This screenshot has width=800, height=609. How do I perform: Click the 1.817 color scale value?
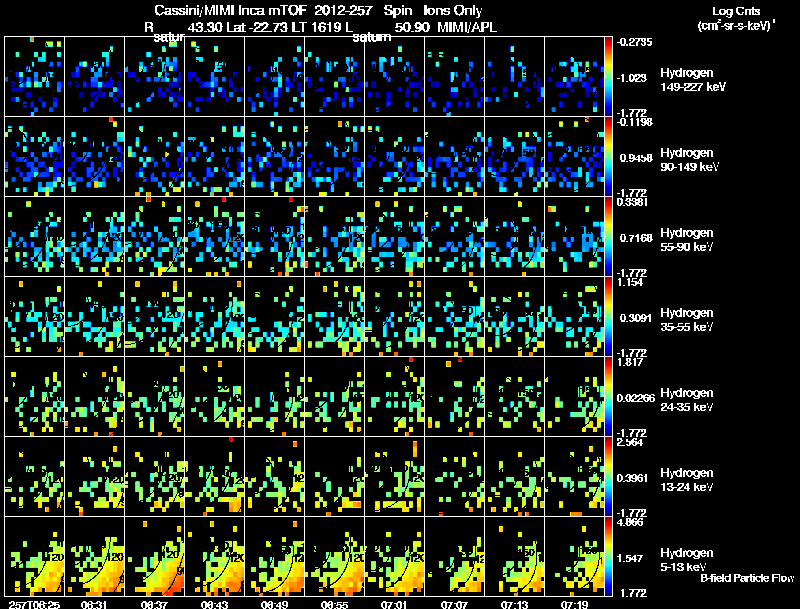(630, 362)
